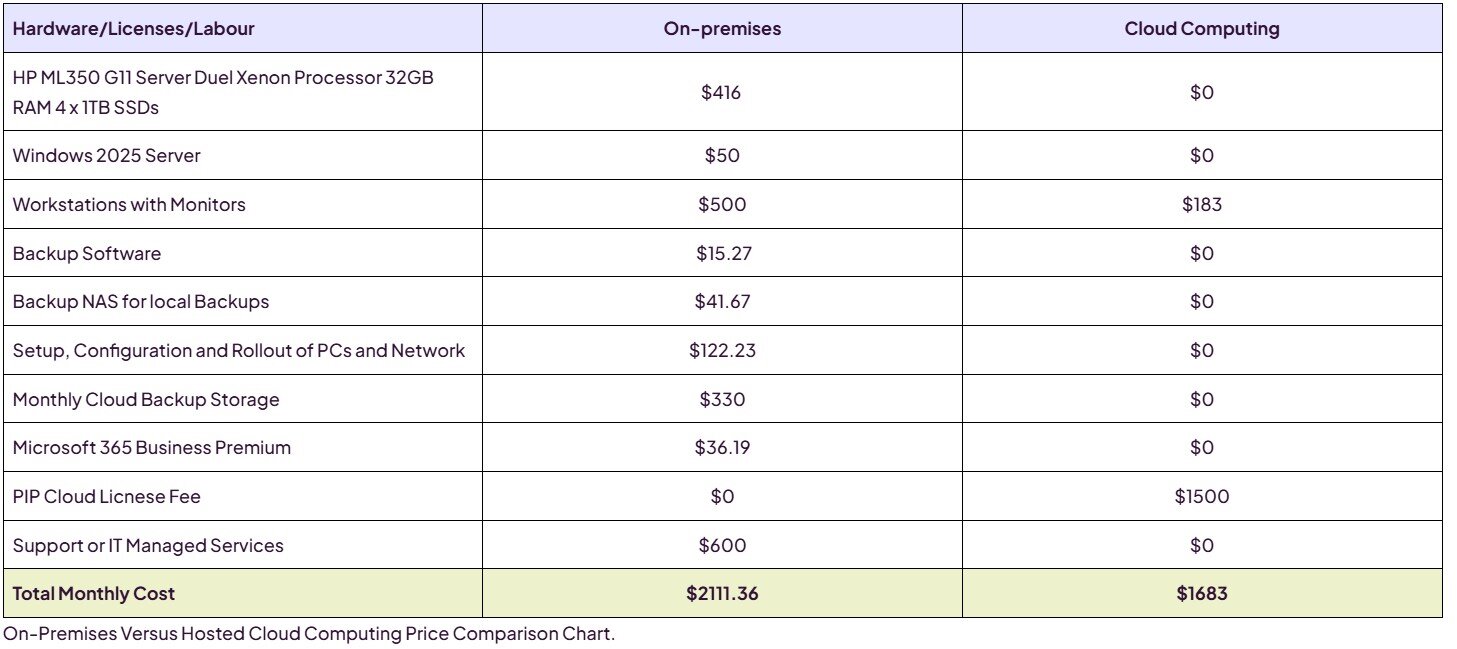The image size is (1457, 649).
Task: Click the $50 Windows Server cost cell
Action: [721, 156]
